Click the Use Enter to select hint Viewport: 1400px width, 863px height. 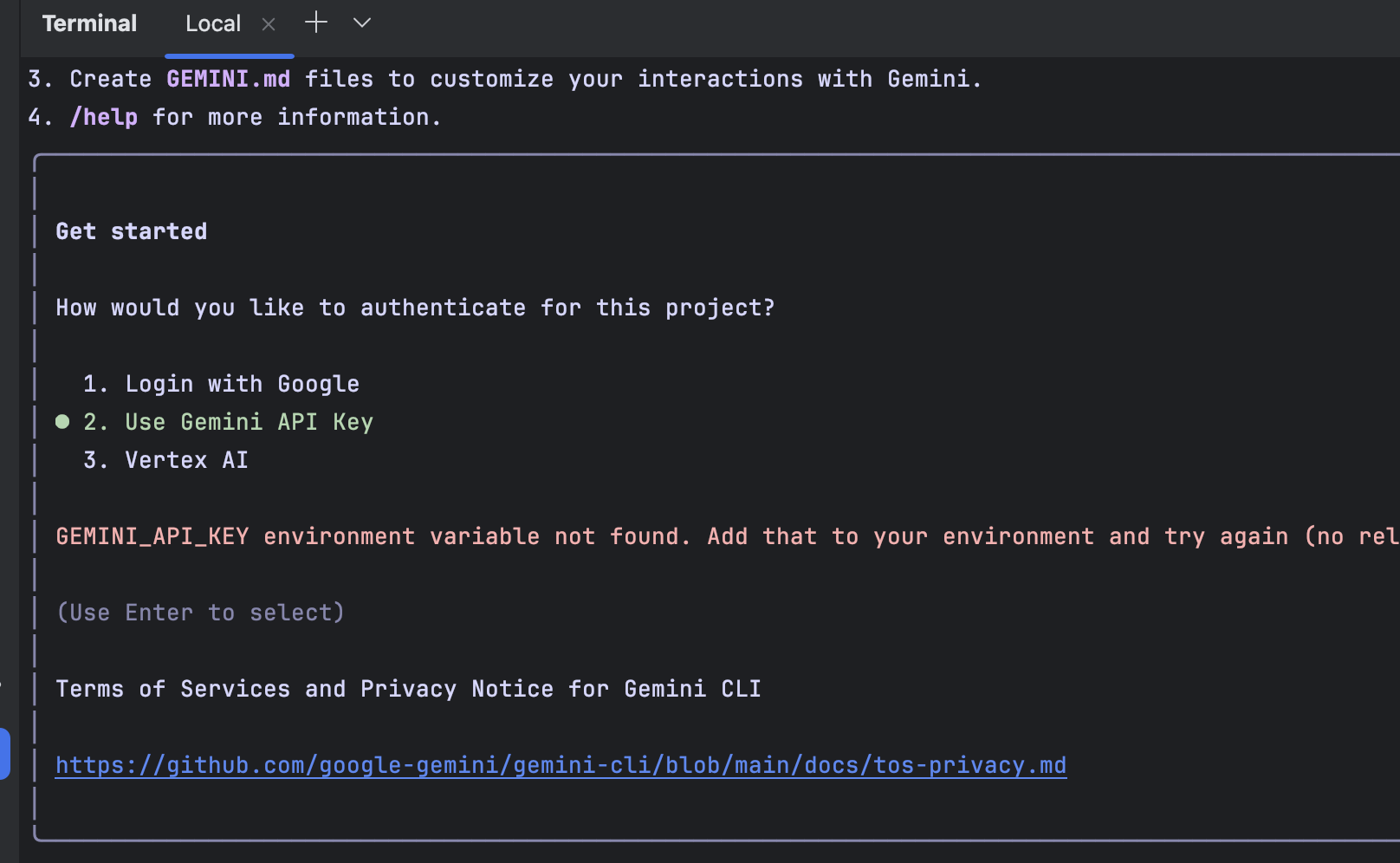pos(201,613)
